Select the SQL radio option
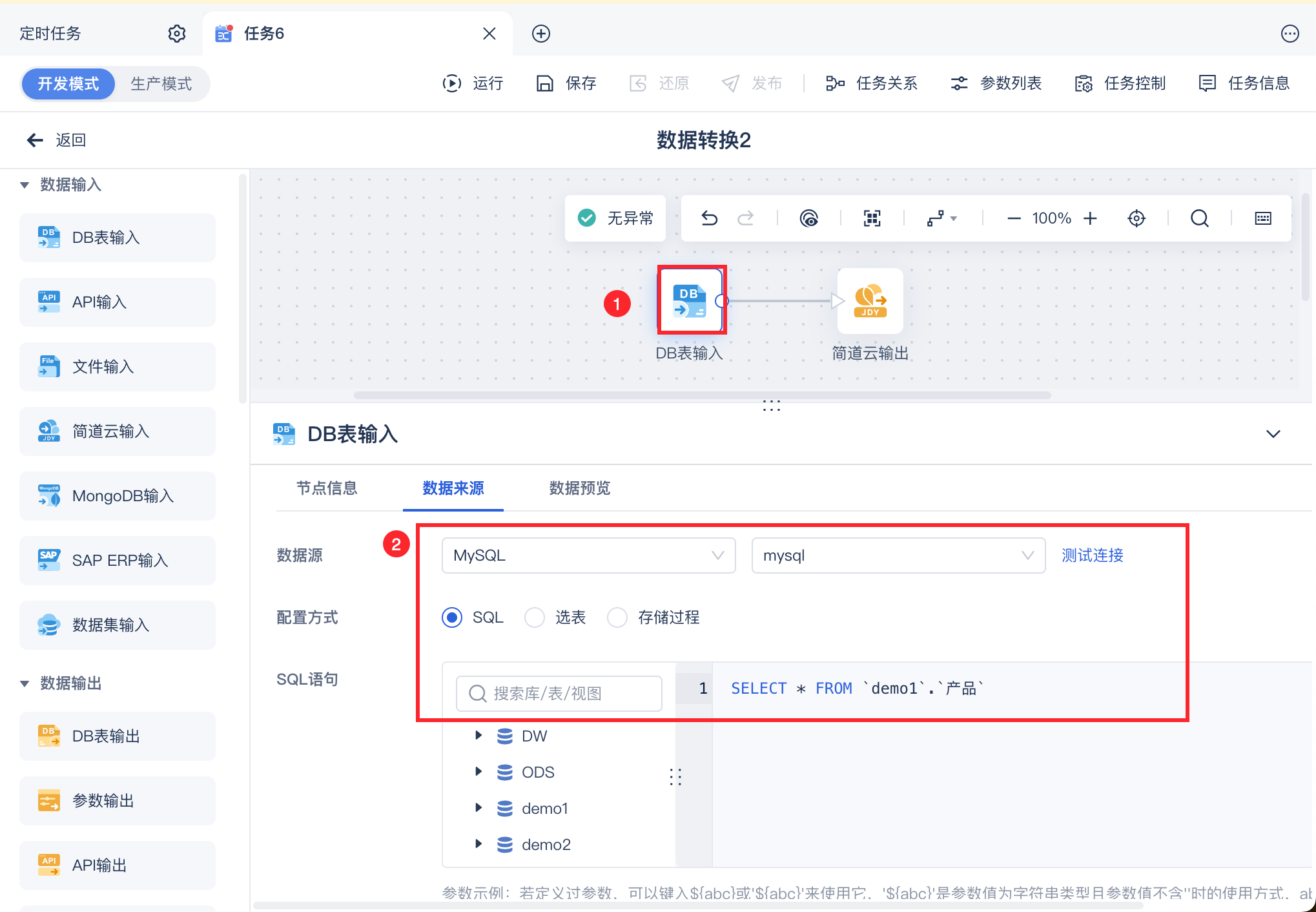Screen dimensions: 1316x912 click(x=452, y=617)
